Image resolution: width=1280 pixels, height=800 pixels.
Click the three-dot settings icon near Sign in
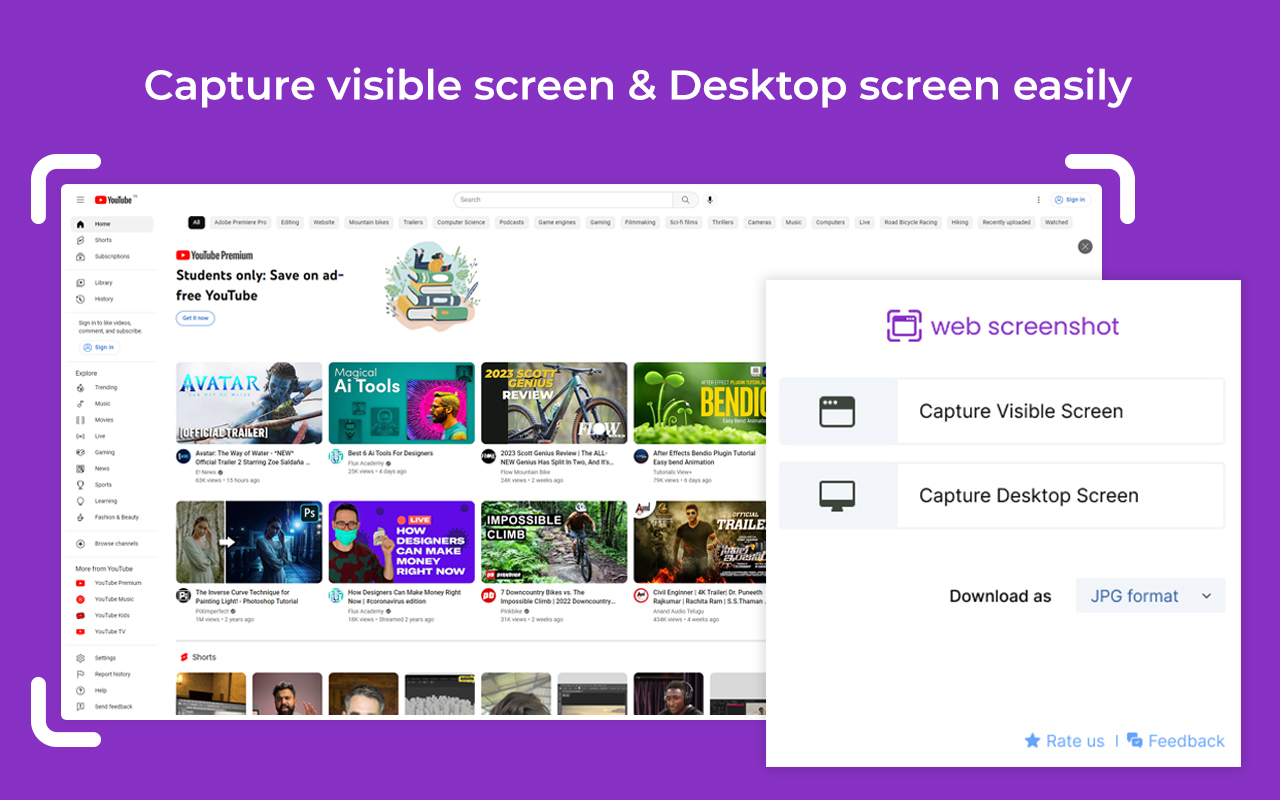point(1038,200)
